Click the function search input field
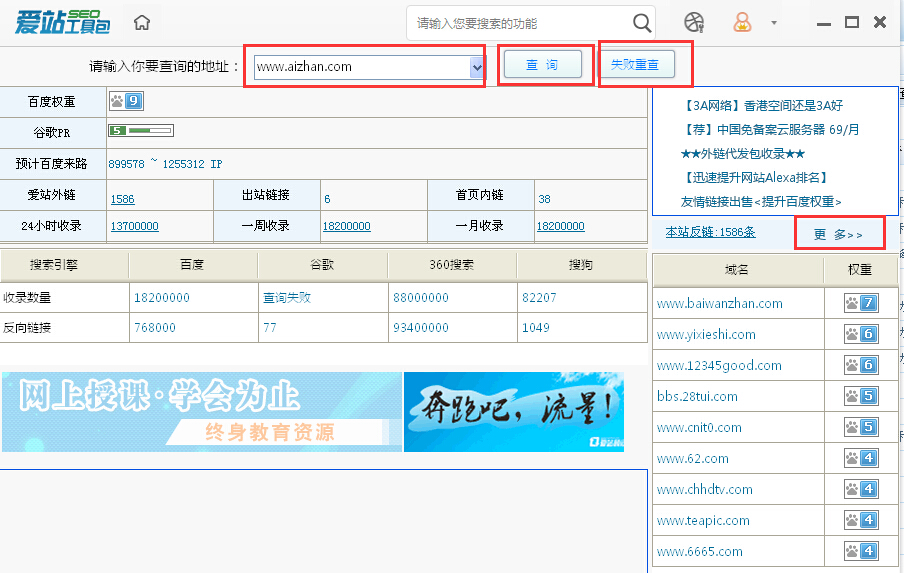The width and height of the screenshot is (904, 573). coord(520,23)
